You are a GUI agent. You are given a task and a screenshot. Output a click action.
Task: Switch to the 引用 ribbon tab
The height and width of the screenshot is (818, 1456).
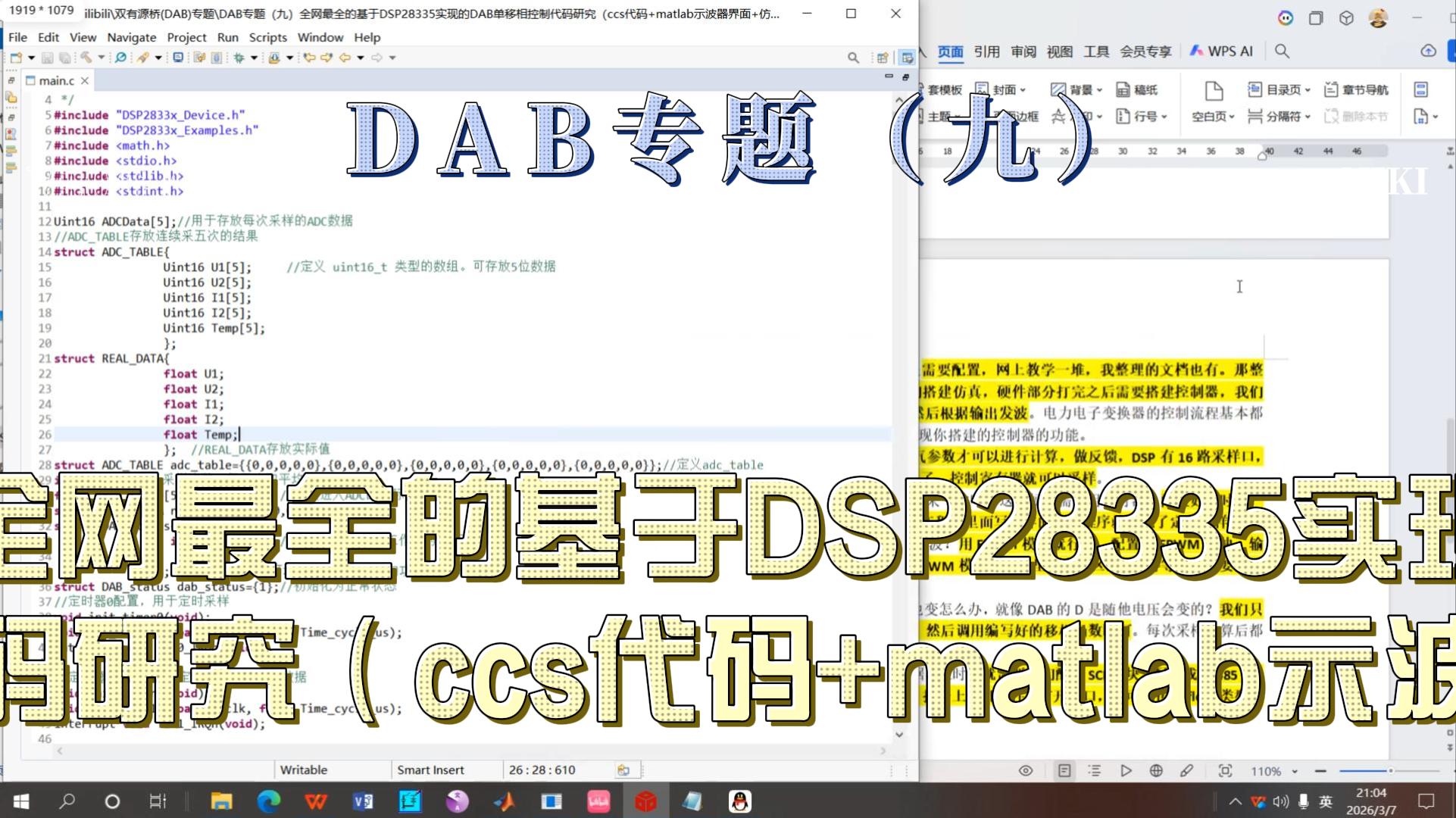click(986, 51)
